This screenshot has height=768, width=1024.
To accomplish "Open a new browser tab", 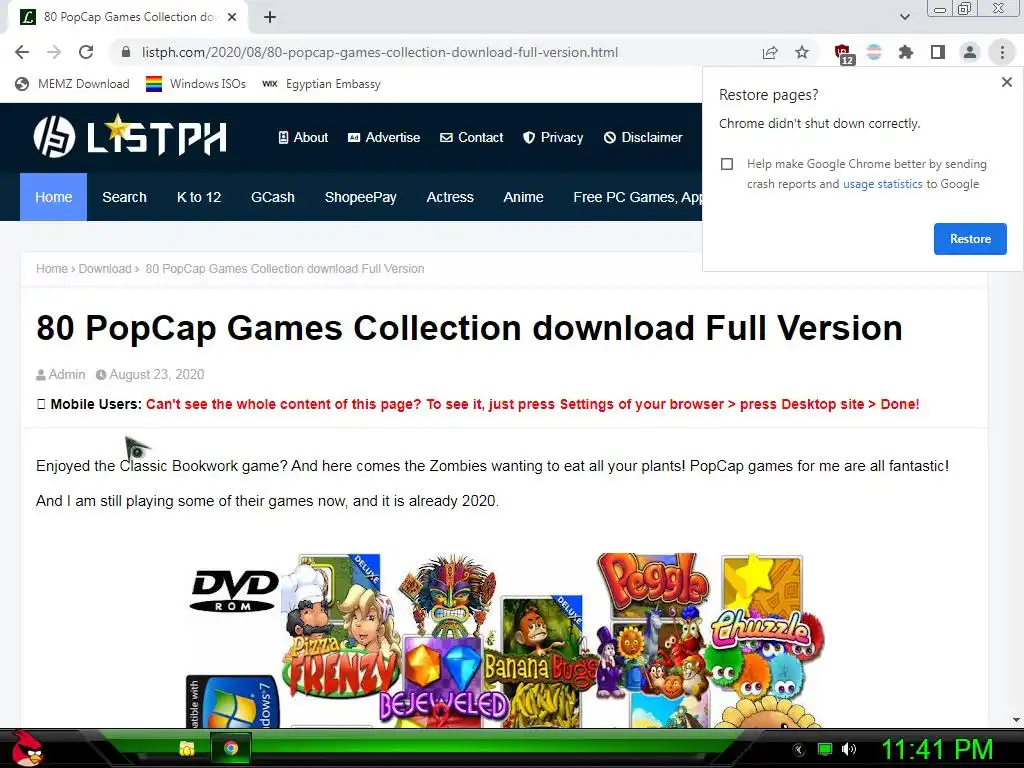I will pos(270,17).
